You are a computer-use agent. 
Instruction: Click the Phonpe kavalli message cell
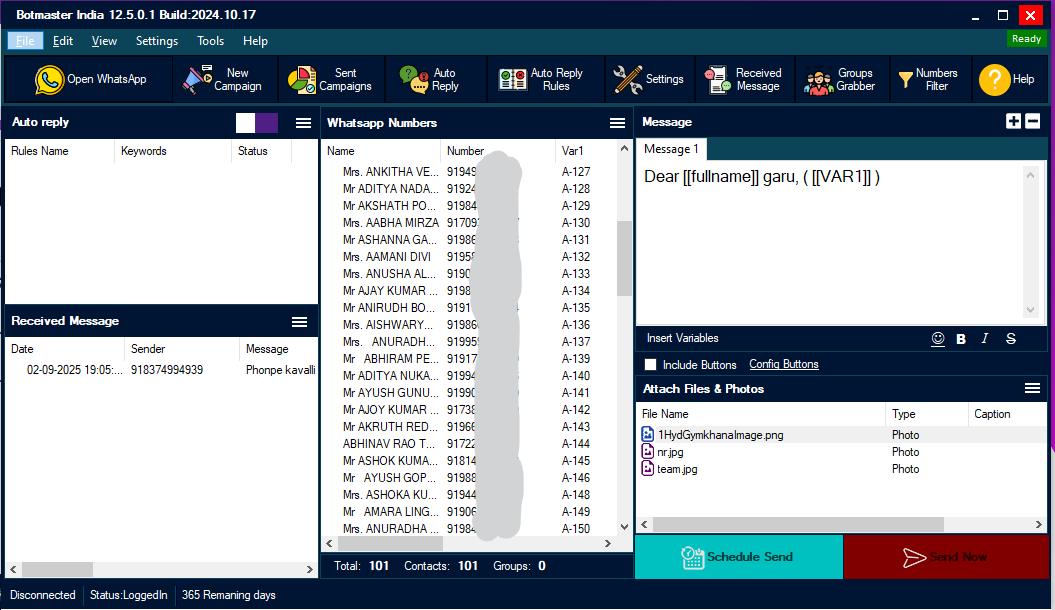[281, 370]
